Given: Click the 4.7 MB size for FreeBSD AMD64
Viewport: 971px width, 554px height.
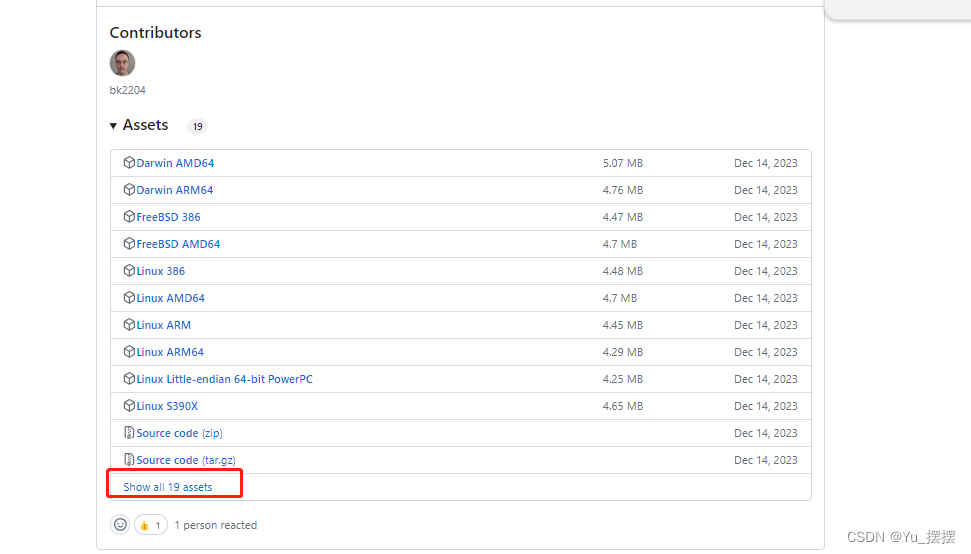Looking at the screenshot, I should [620, 244].
